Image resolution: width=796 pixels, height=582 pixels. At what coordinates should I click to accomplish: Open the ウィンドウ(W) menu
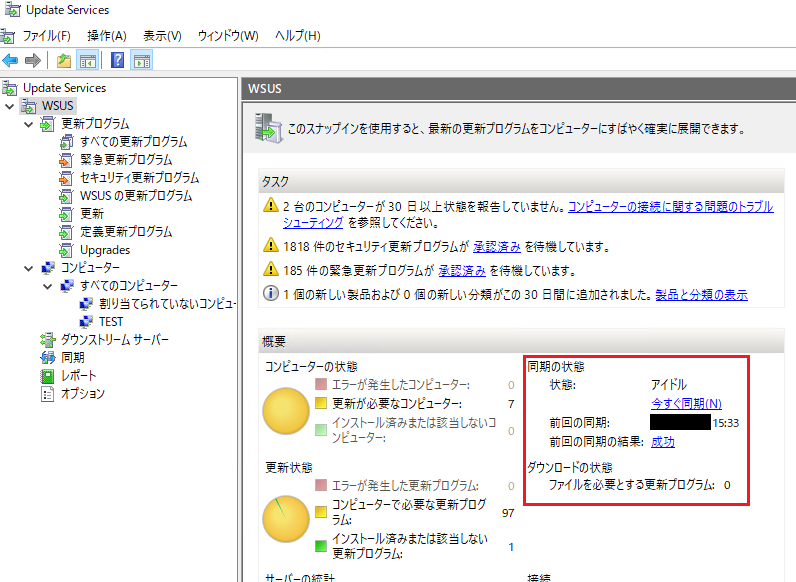point(228,36)
